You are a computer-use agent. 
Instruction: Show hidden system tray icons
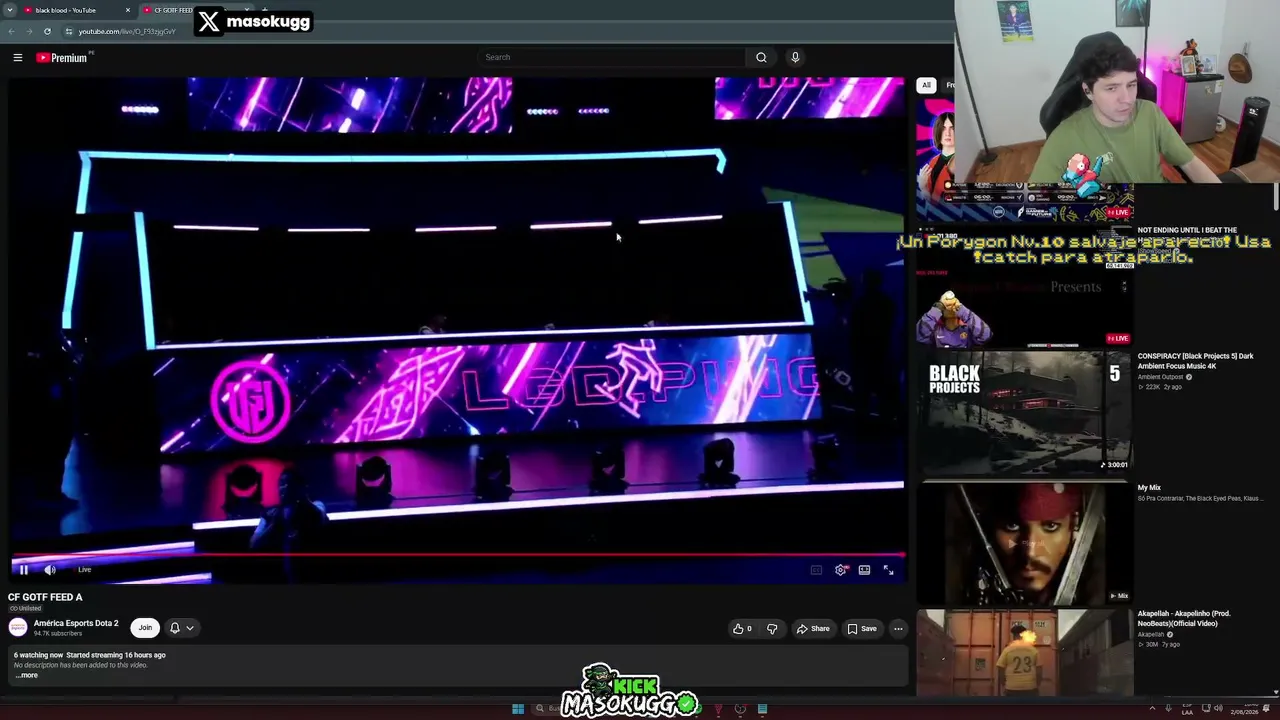coord(1151,709)
